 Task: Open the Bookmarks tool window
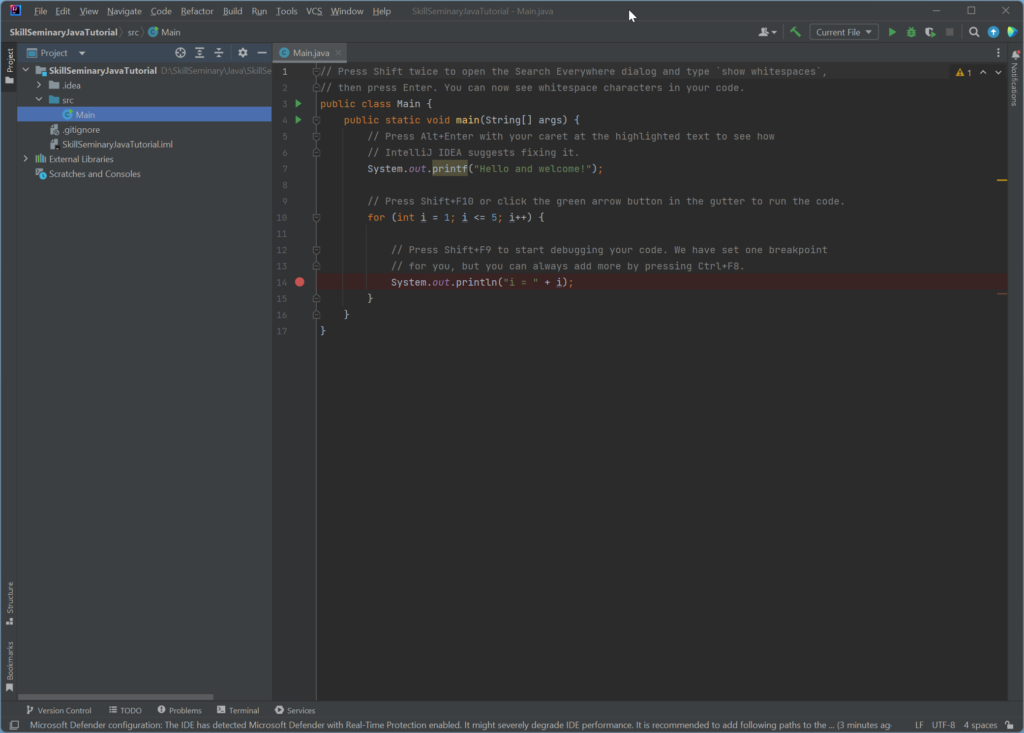(9, 666)
